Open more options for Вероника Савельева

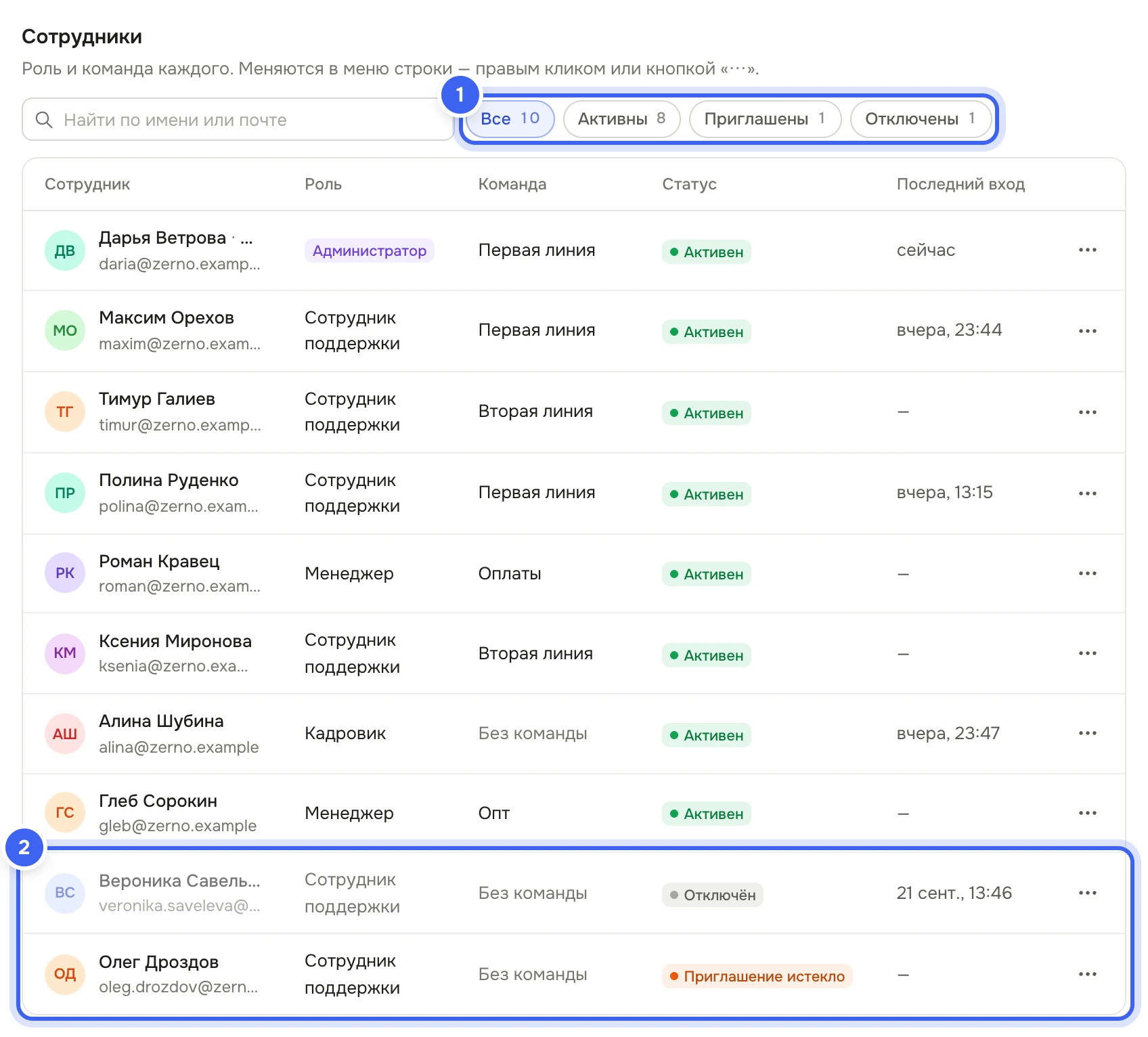1087,893
